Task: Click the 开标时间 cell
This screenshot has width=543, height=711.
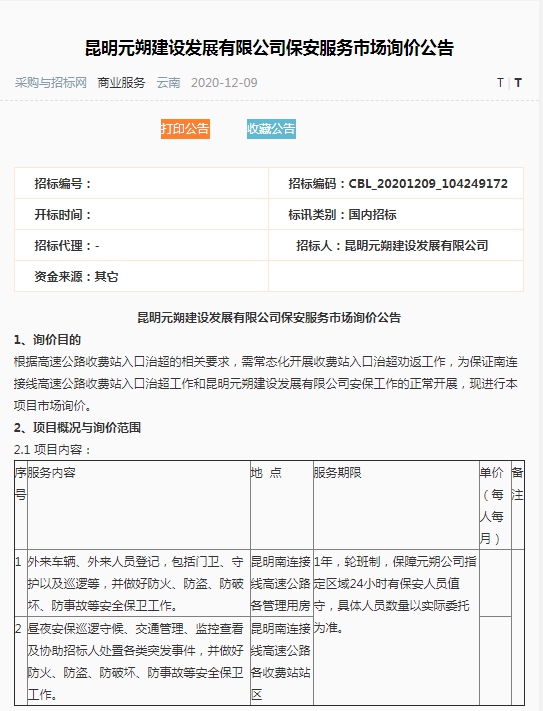Action: coord(141,214)
